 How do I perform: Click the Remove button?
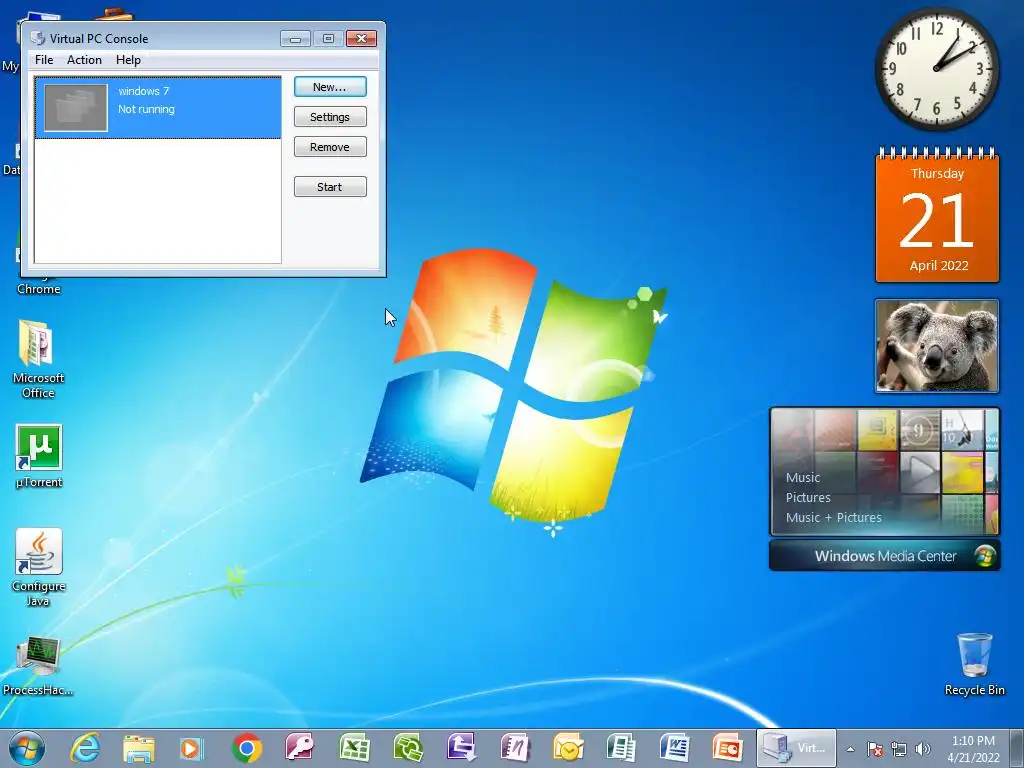pyautogui.click(x=330, y=147)
